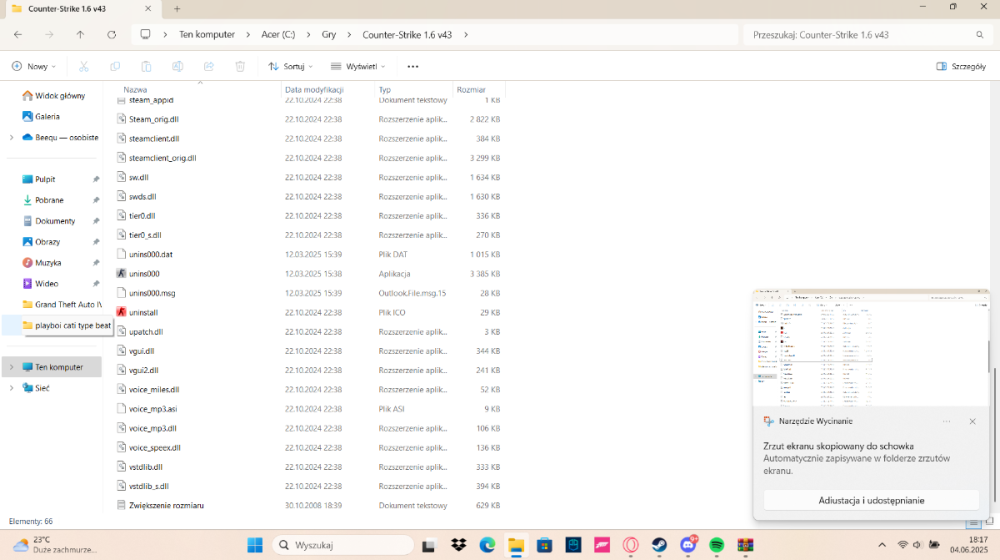1000x560 pixels.
Task: Click Adiustacja i udostępnianie button
Action: point(871,501)
